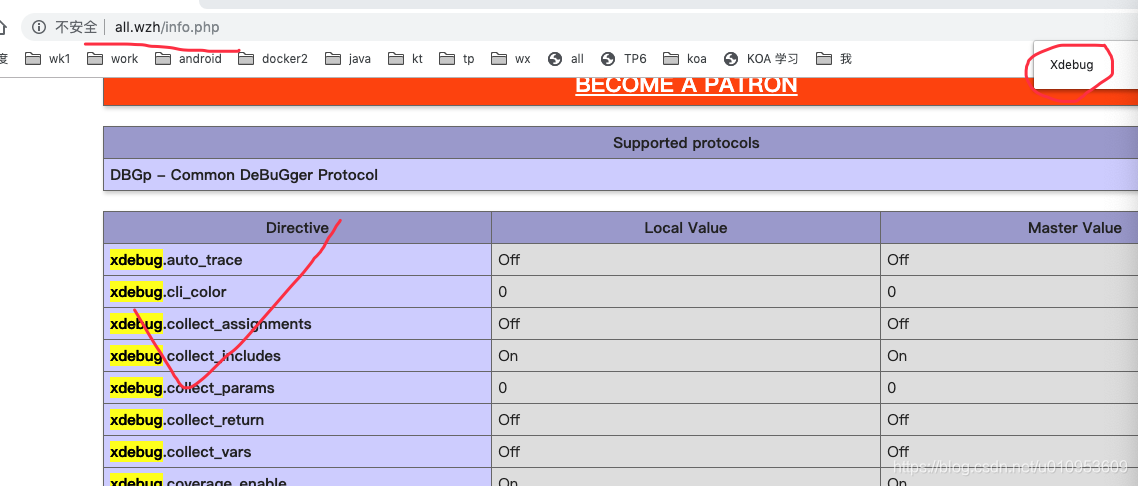Click the xdebug.collect_return directive

click(187, 420)
